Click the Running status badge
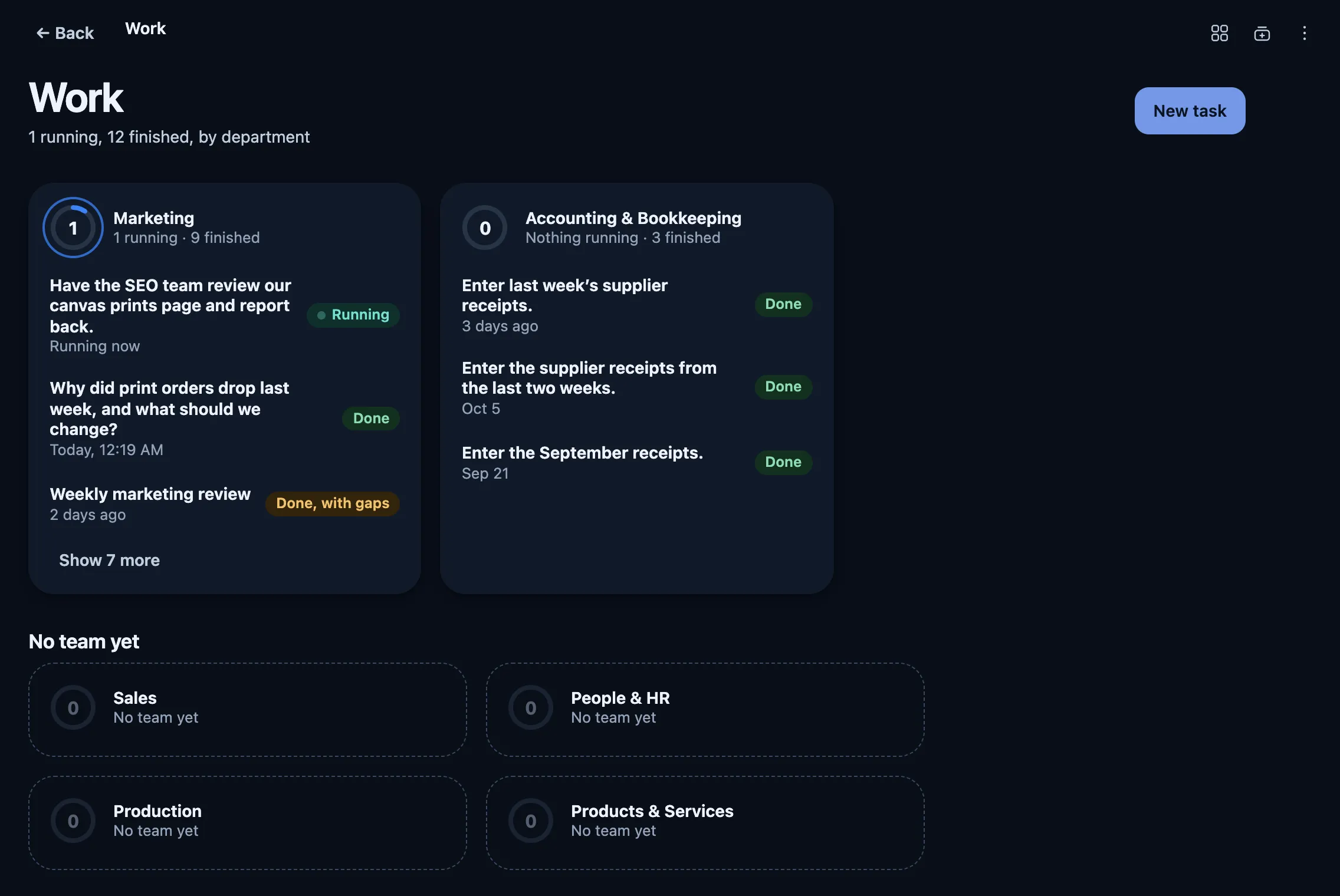 353,315
